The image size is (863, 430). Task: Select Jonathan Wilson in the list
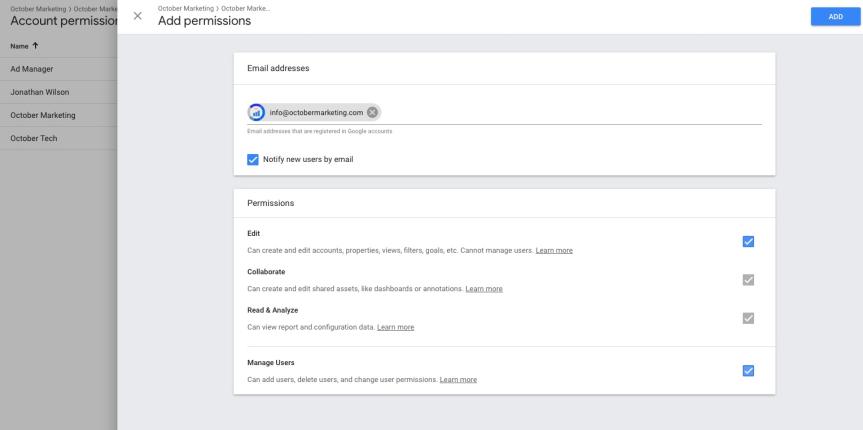40,92
